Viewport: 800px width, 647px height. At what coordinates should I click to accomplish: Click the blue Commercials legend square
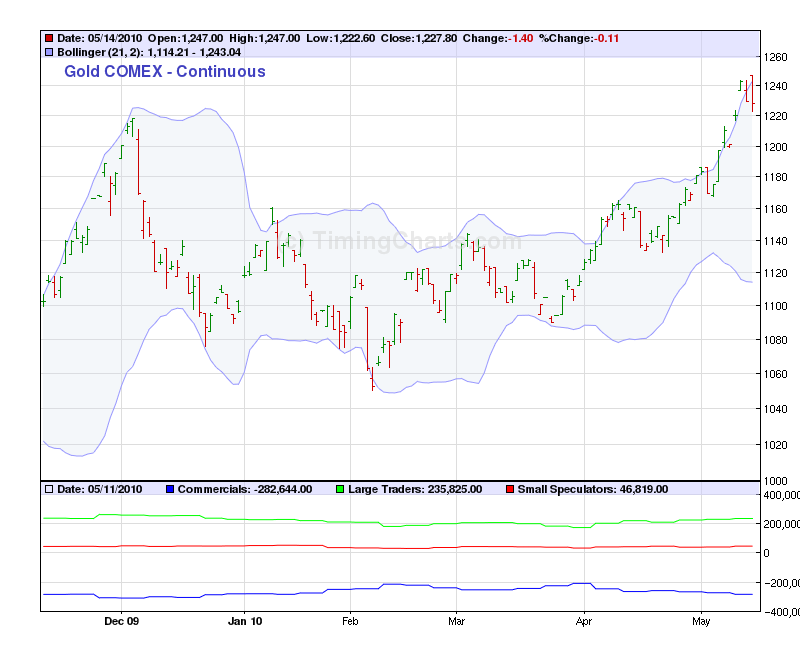click(170, 489)
